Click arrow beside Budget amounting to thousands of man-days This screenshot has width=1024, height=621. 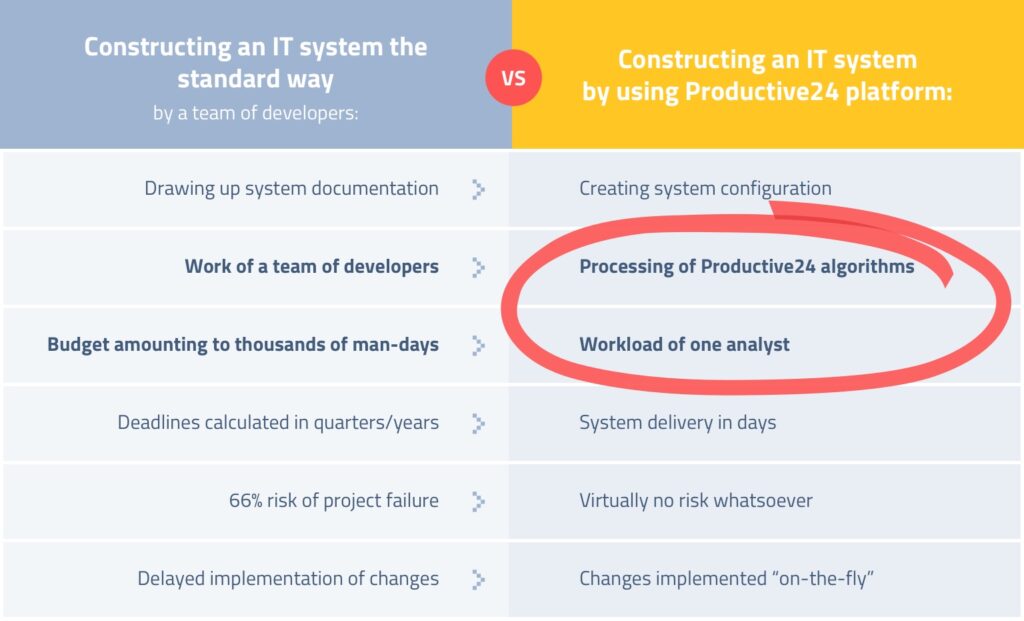(x=479, y=345)
